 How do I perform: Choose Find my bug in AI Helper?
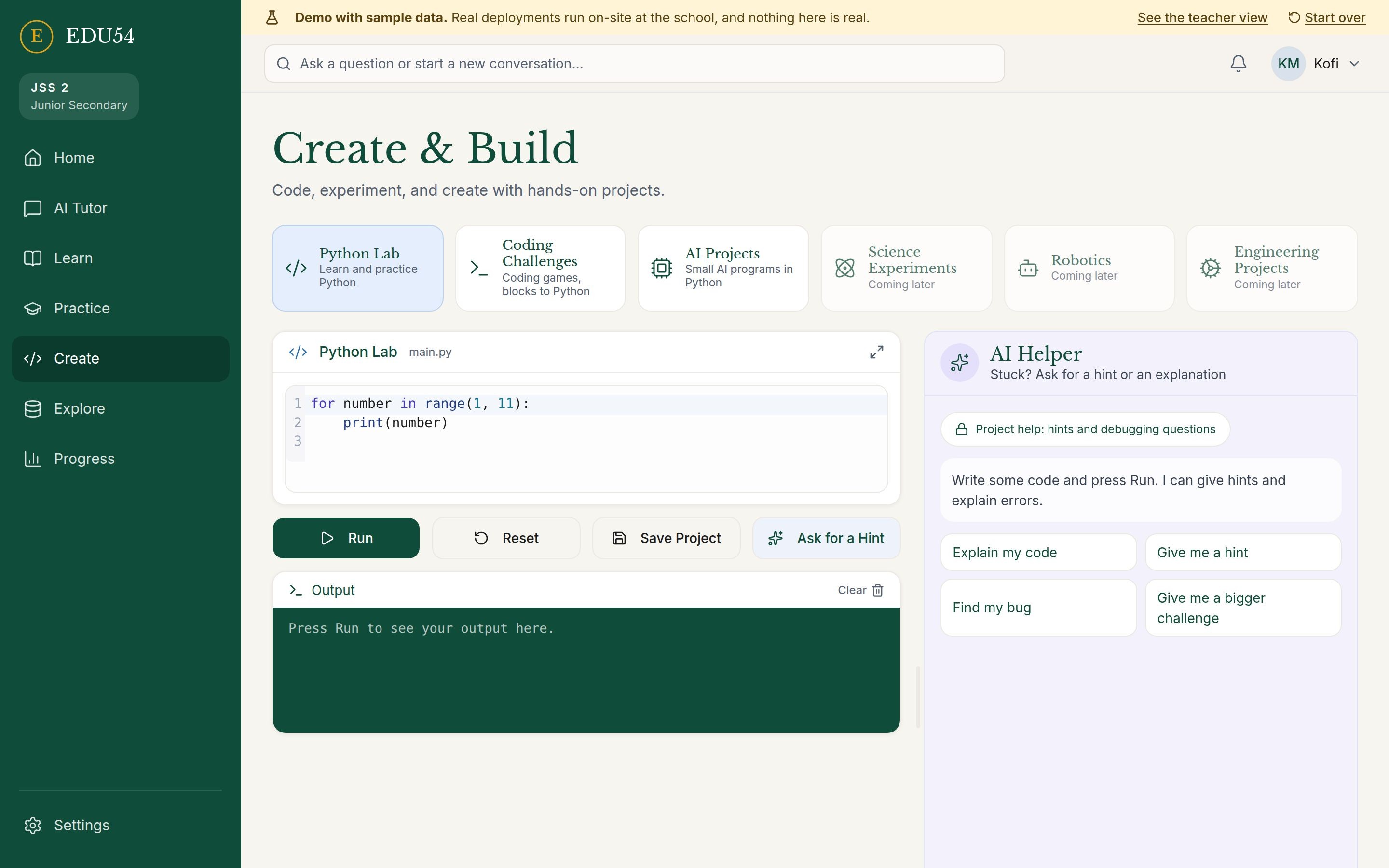1038,608
